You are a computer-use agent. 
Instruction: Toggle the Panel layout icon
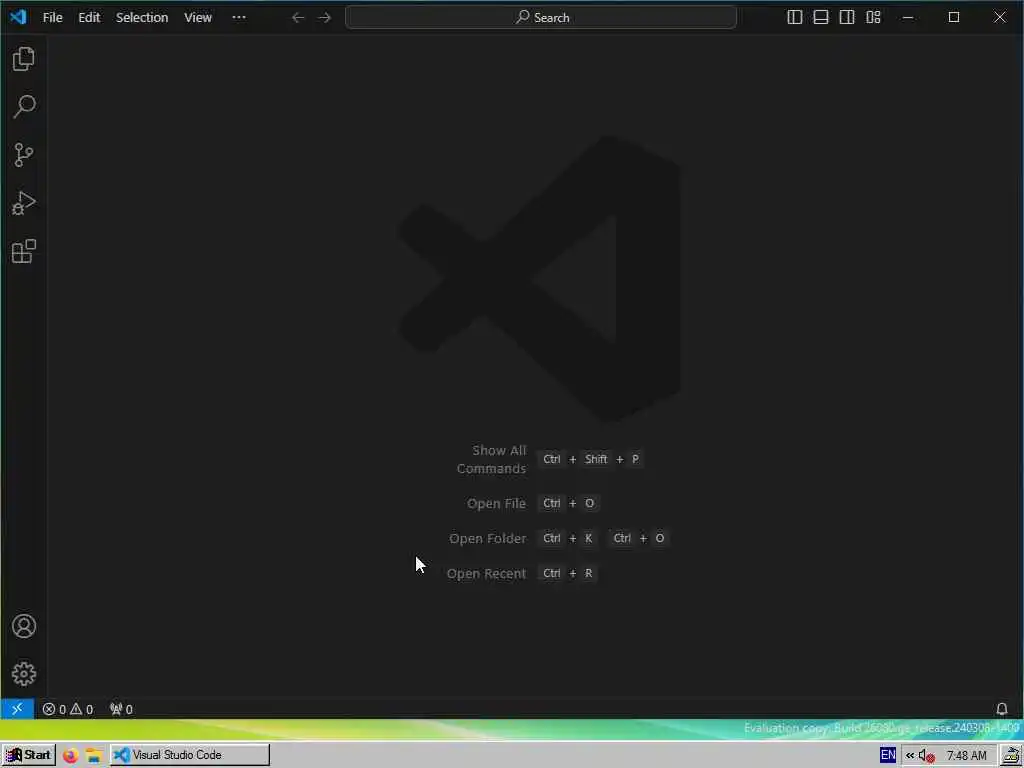click(821, 18)
